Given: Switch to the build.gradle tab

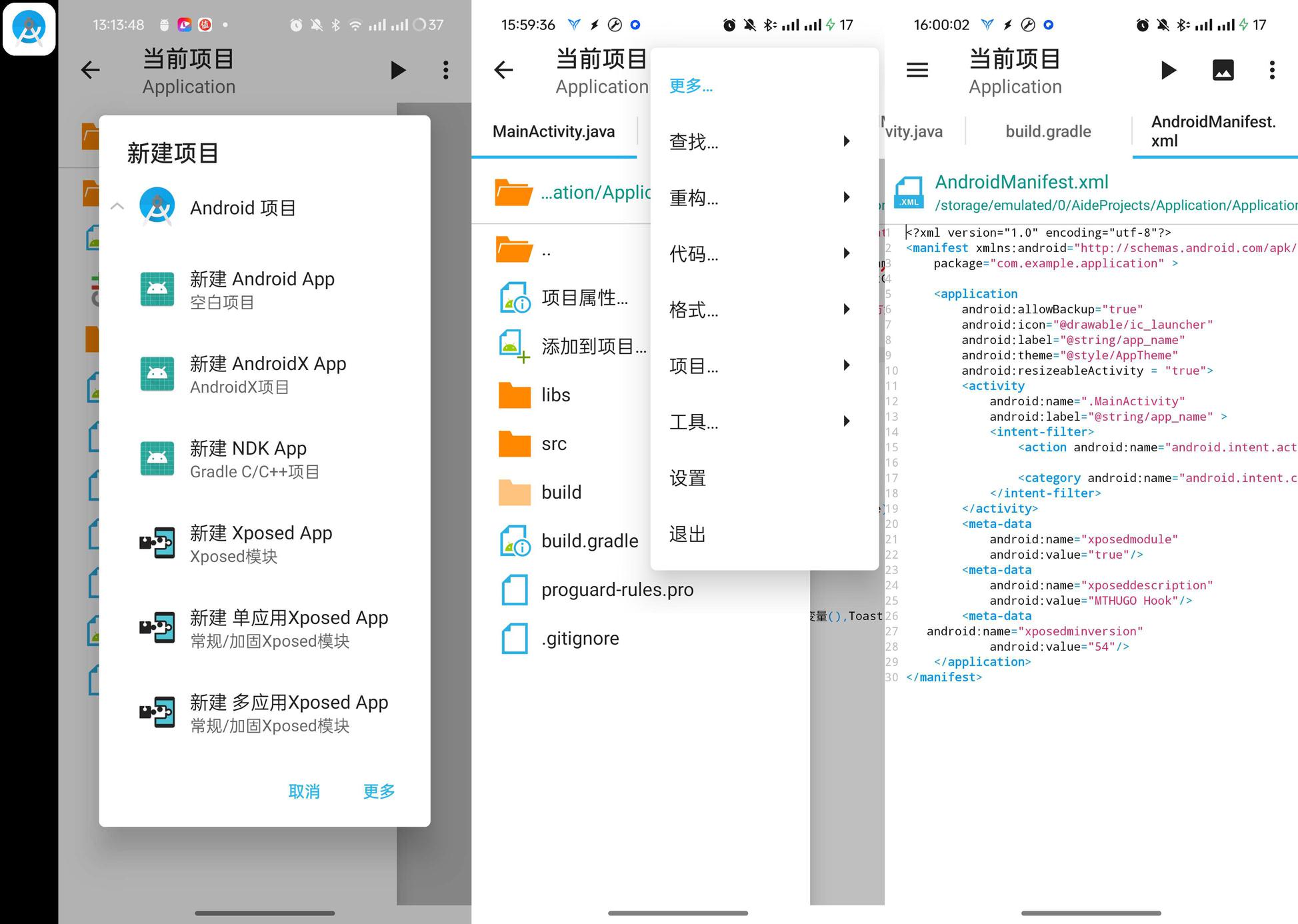Looking at the screenshot, I should point(1048,132).
